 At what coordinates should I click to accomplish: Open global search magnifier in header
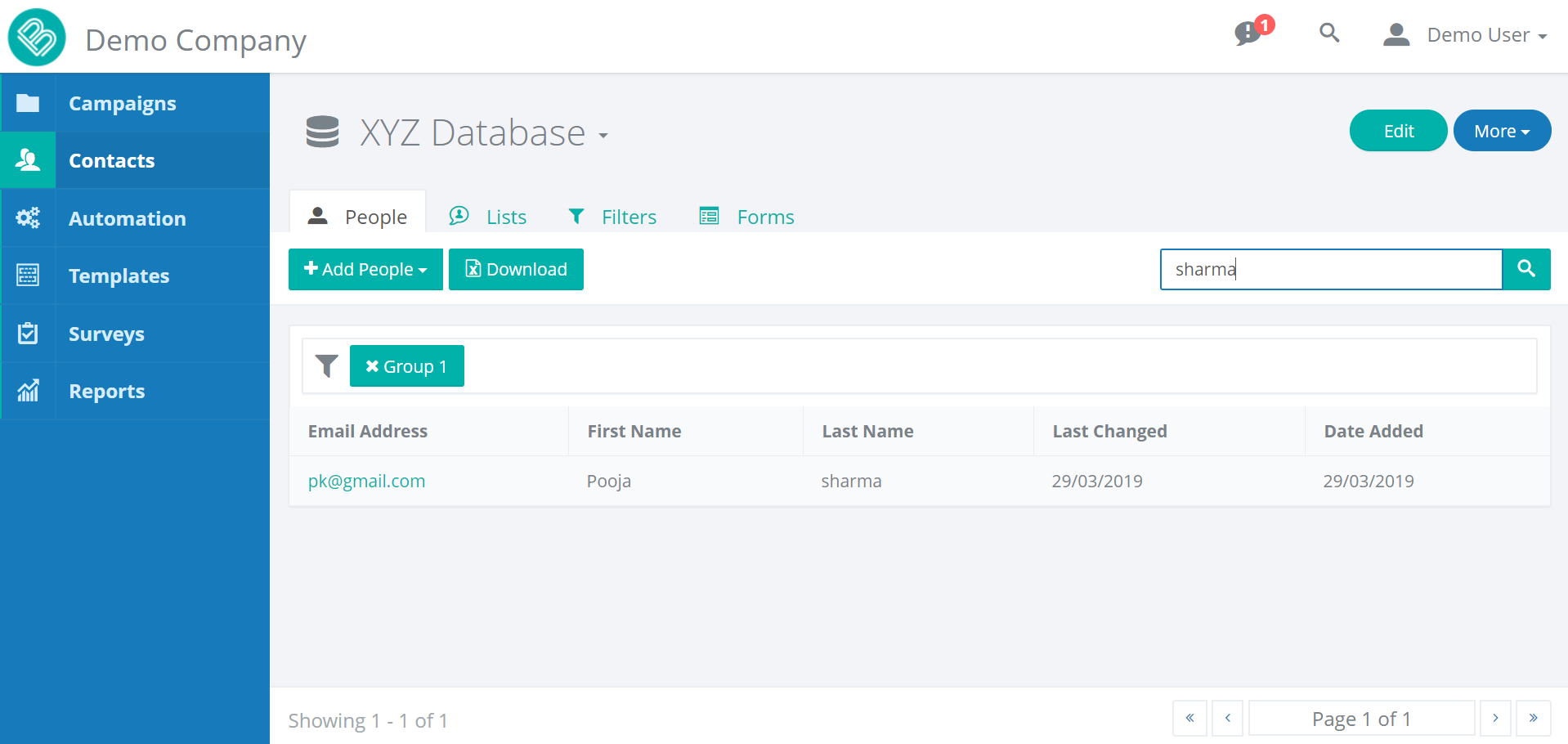(1329, 34)
